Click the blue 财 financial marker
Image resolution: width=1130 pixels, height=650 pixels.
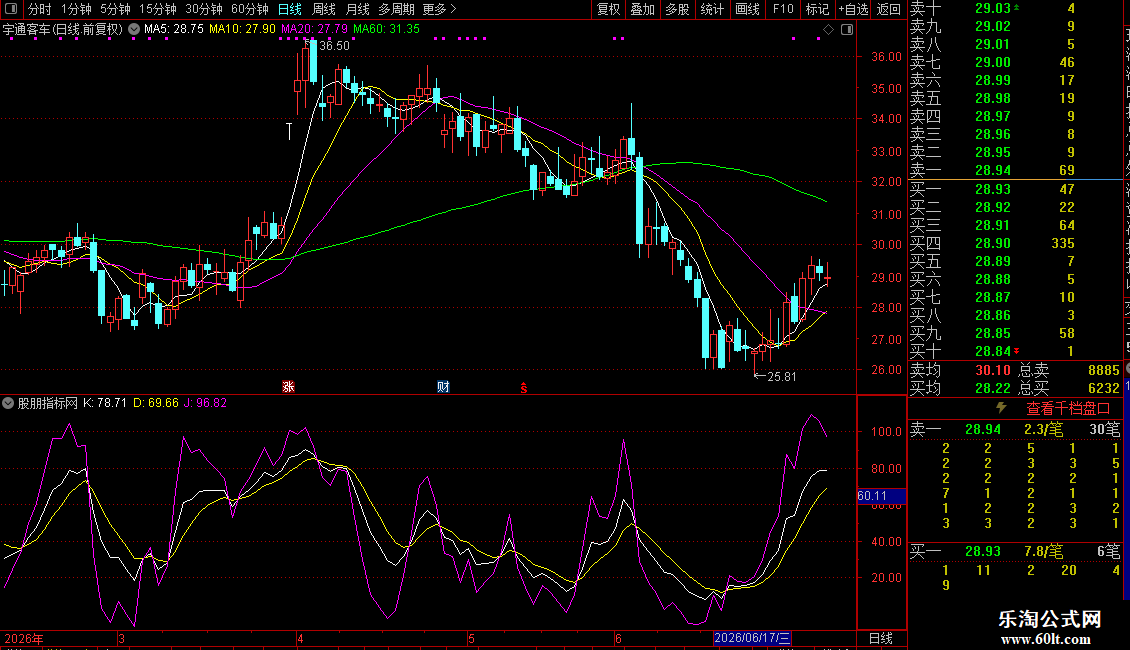(x=443, y=387)
